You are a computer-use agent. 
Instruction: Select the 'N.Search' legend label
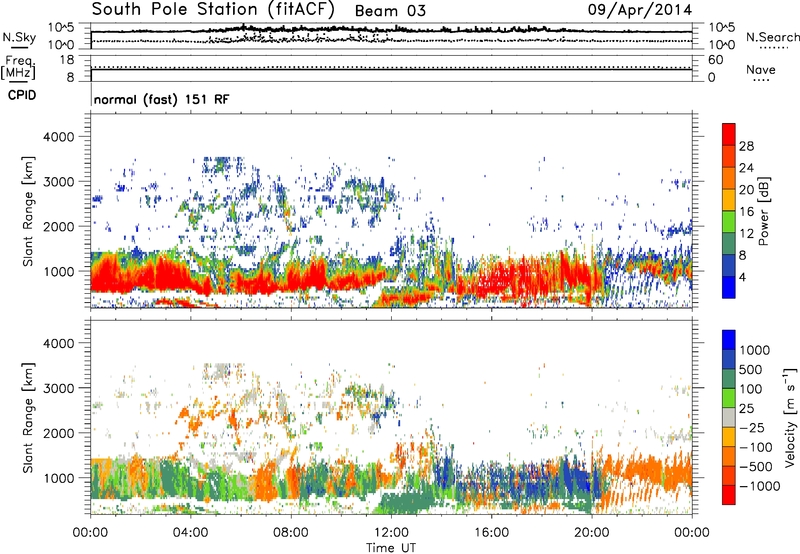coord(772,37)
